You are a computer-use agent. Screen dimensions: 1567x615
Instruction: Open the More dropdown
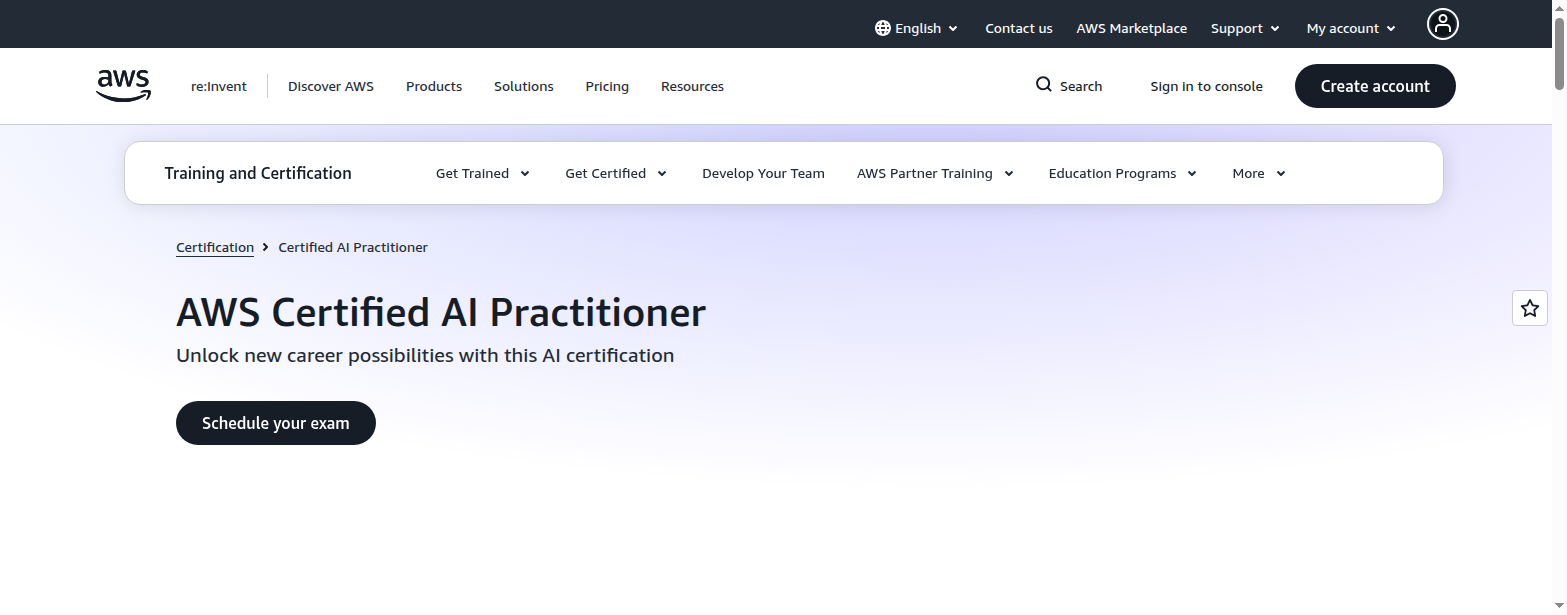(x=1259, y=173)
